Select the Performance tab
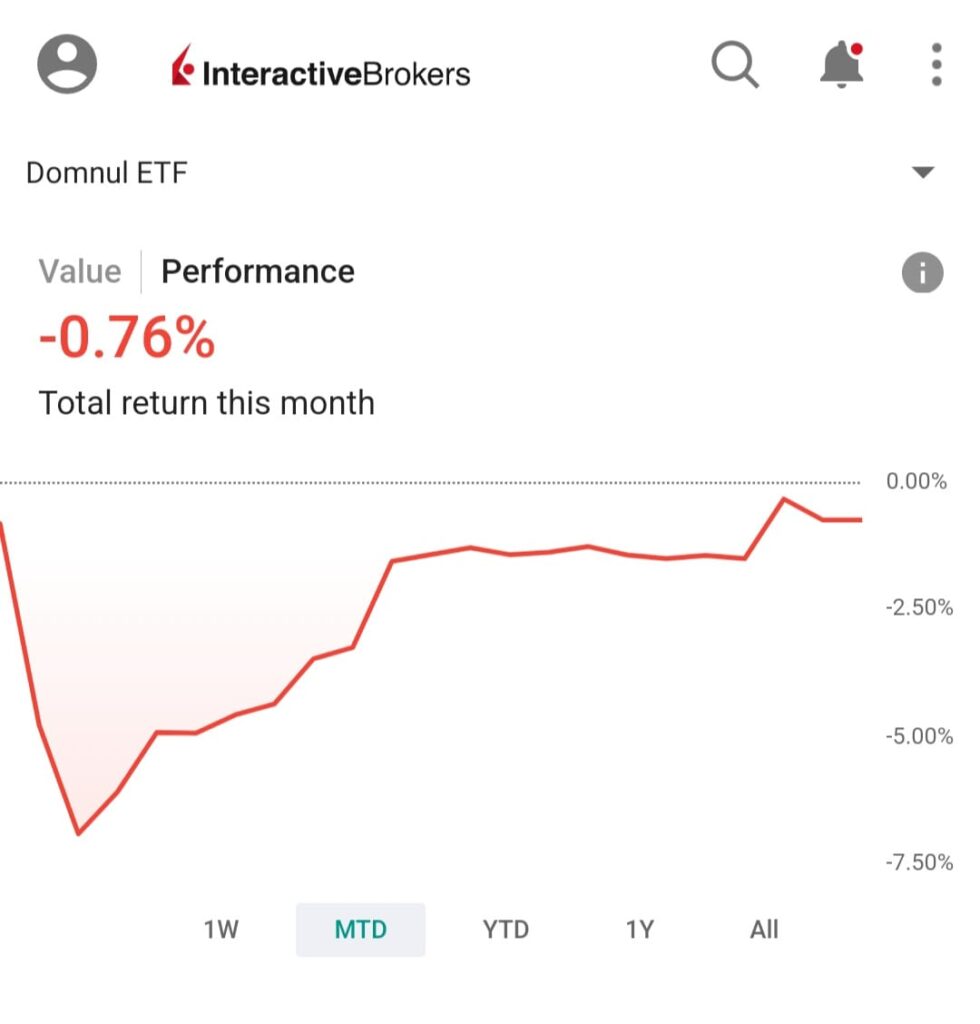The height and width of the screenshot is (1024, 980). click(x=258, y=272)
